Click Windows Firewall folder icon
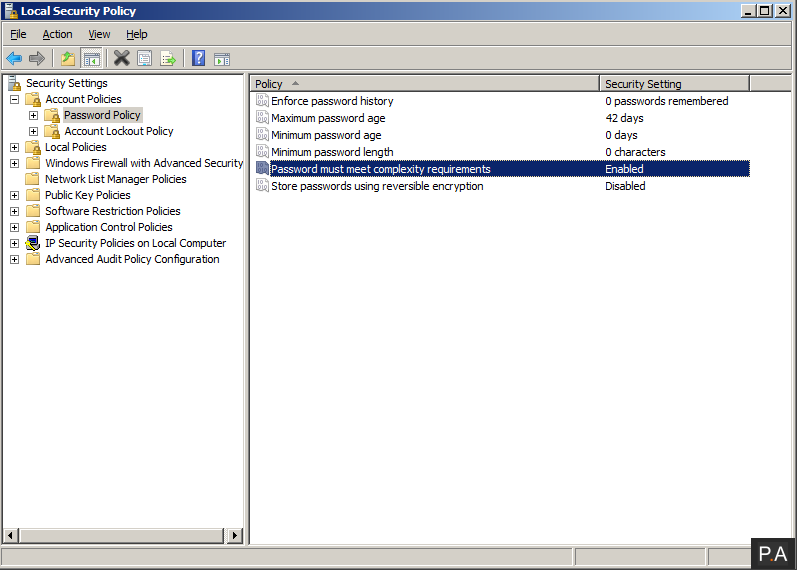The width and height of the screenshot is (797, 570). click(33, 163)
